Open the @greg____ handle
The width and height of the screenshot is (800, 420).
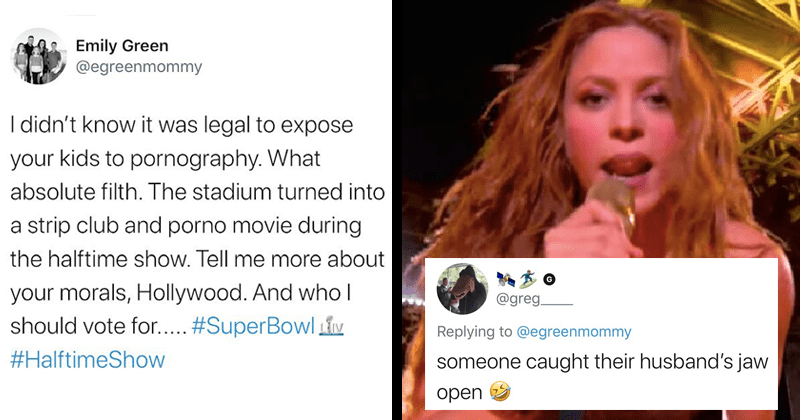(535, 298)
